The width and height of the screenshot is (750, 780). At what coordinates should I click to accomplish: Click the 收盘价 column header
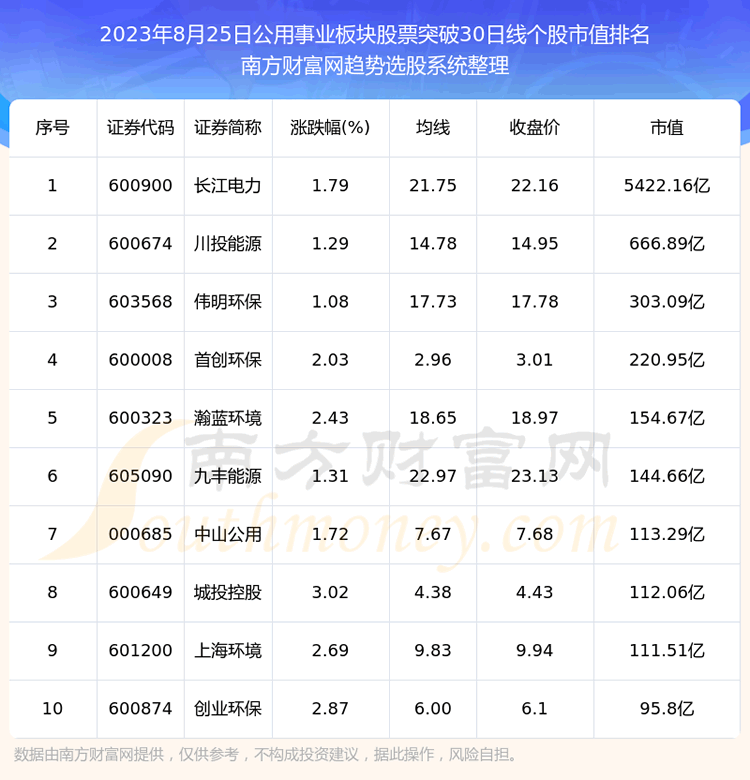[x=534, y=128]
